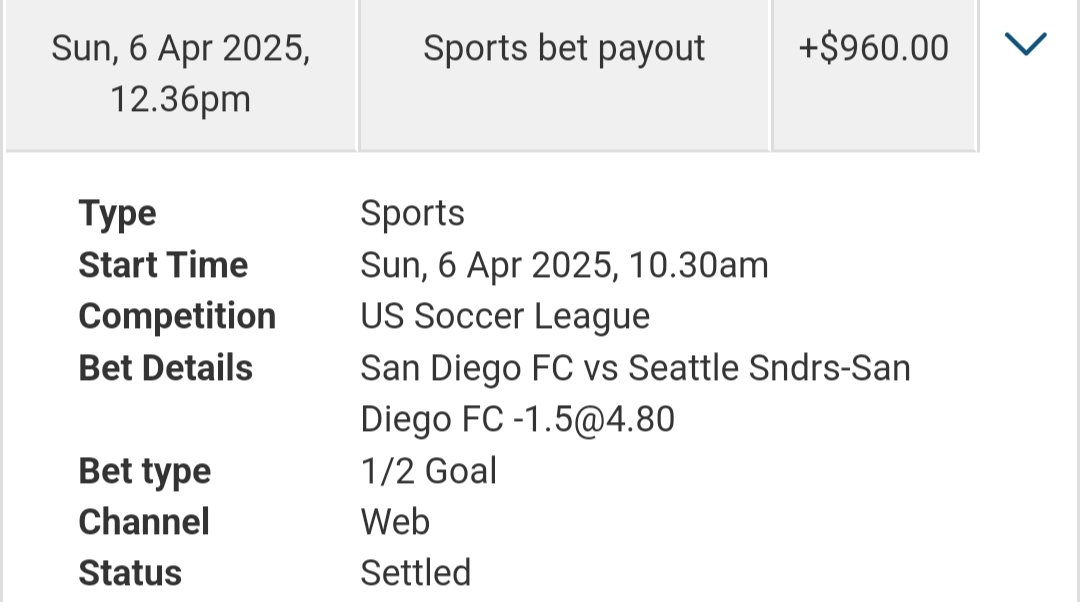Image resolution: width=1080 pixels, height=602 pixels.
Task: Click the 12.36pm transaction time text
Action: 181,100
